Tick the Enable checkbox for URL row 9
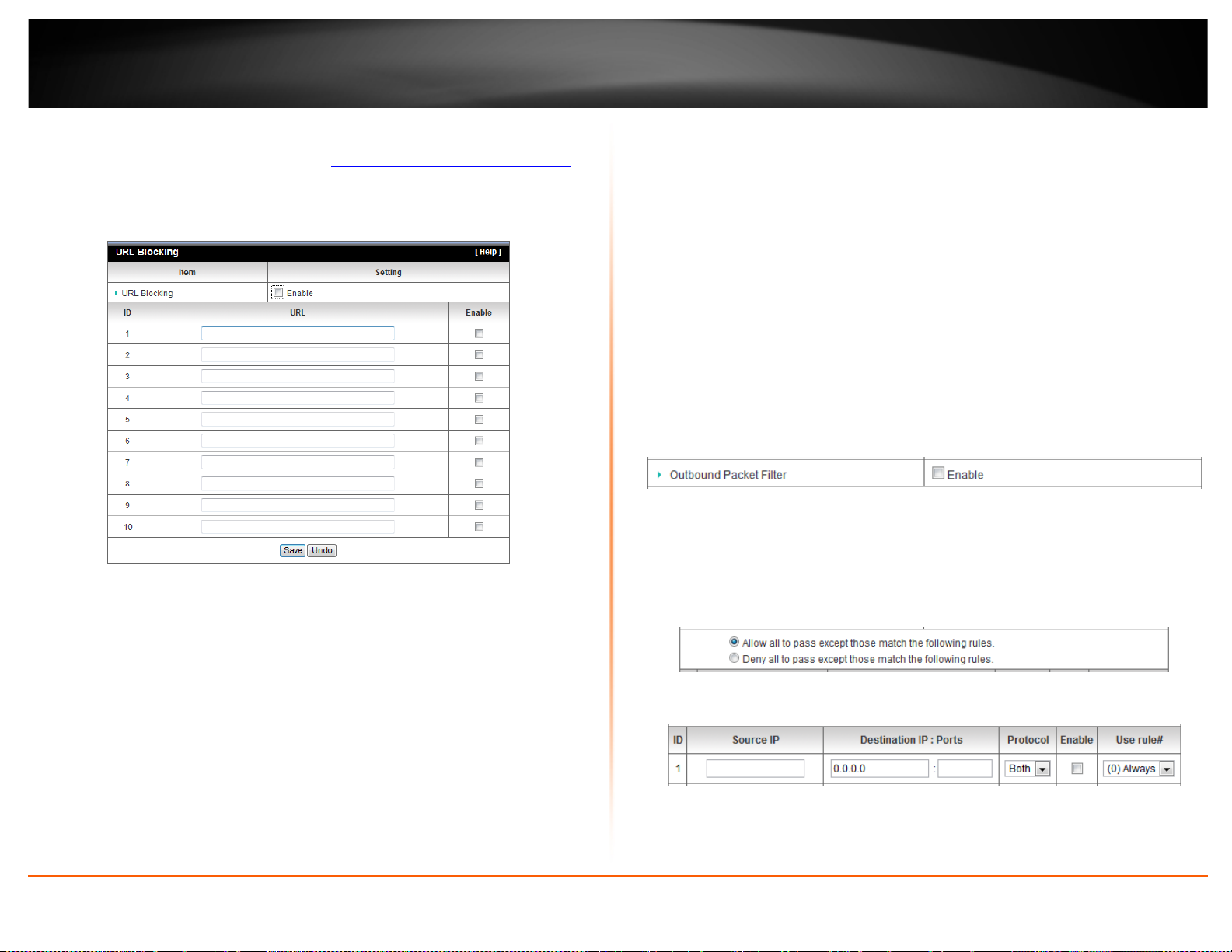Viewport: 1232px width, 952px height. (479, 505)
